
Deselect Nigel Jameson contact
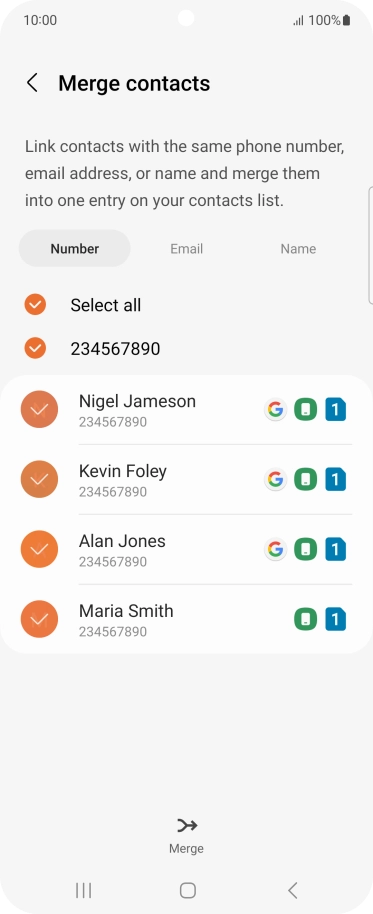tap(39, 409)
